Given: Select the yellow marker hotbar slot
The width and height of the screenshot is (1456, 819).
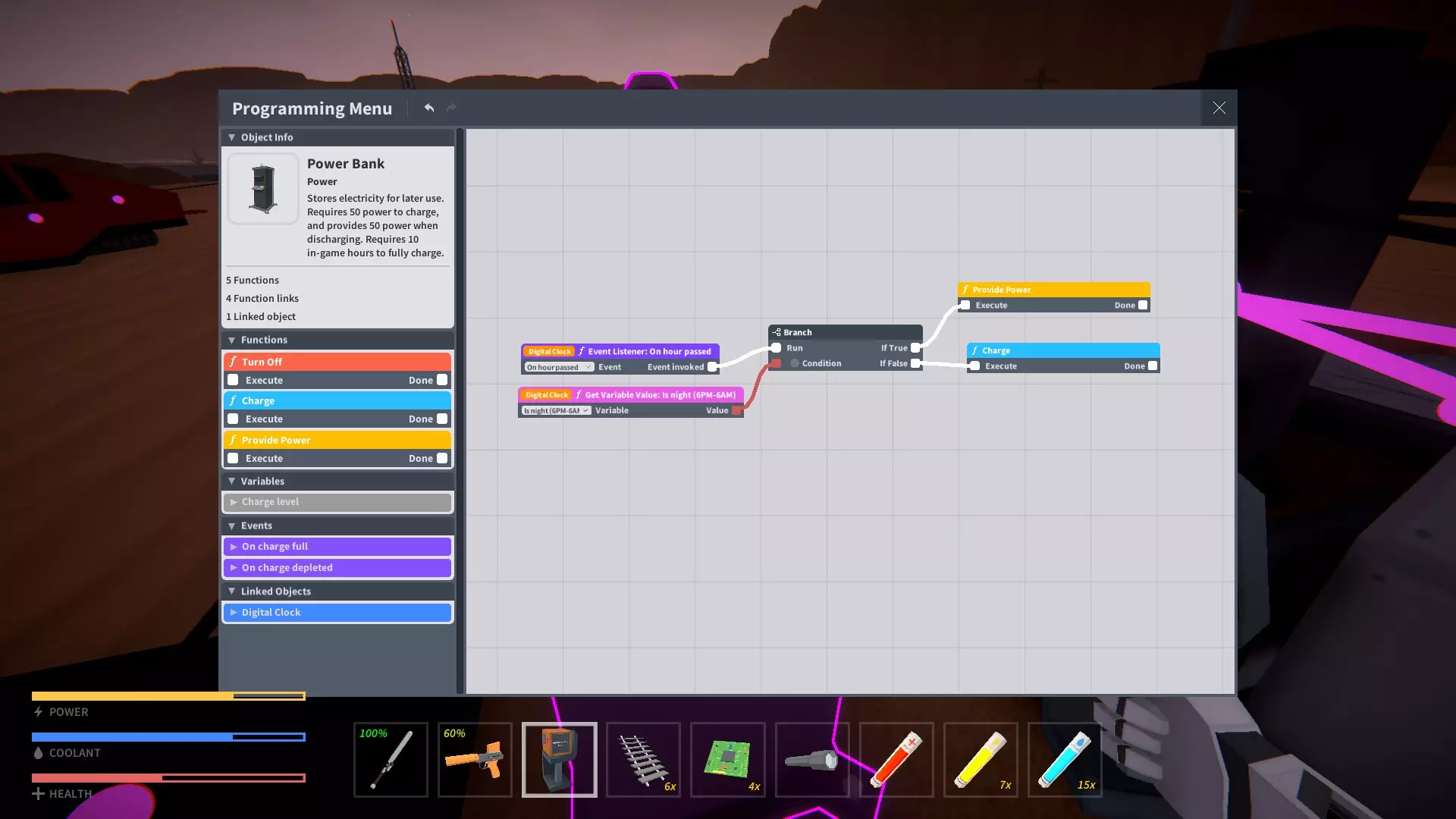Looking at the screenshot, I should click(980, 760).
